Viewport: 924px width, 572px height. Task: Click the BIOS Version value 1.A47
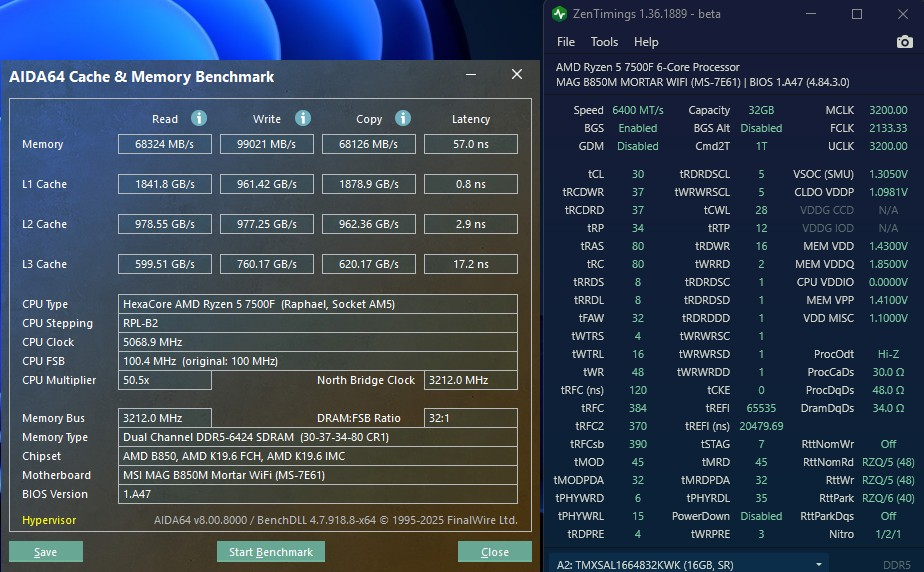point(318,494)
